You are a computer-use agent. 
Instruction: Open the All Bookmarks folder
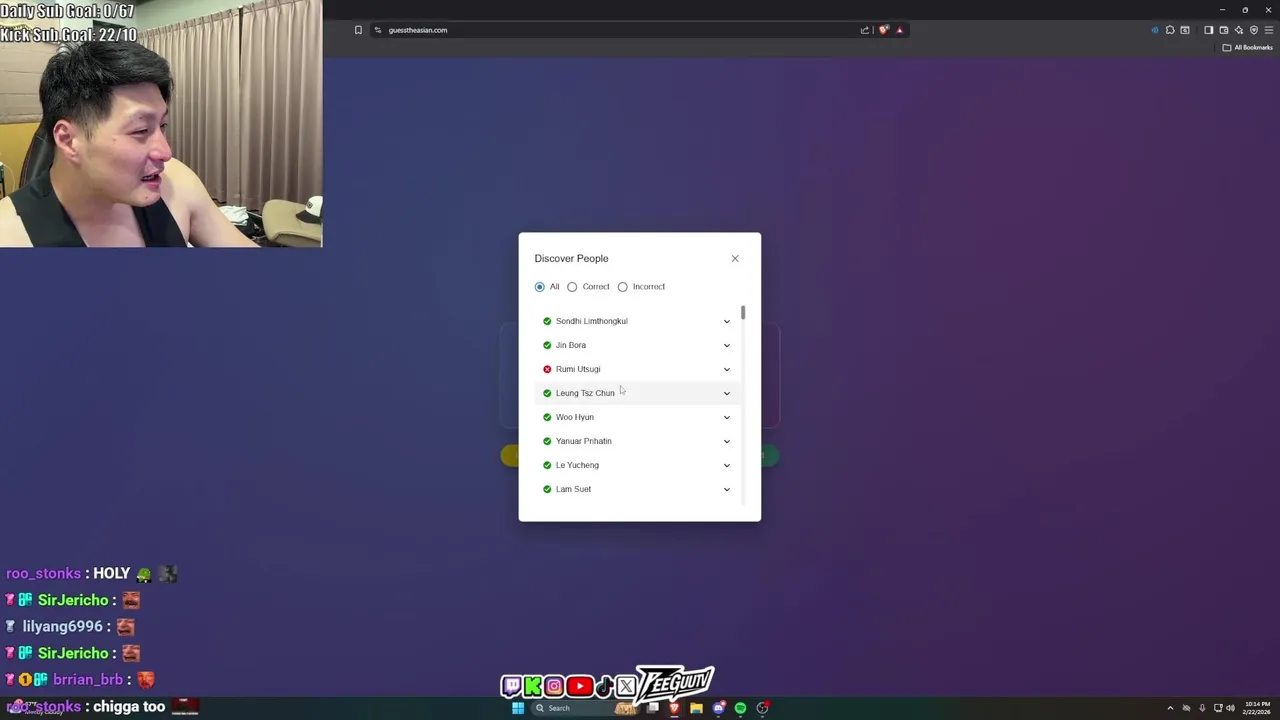click(1247, 47)
